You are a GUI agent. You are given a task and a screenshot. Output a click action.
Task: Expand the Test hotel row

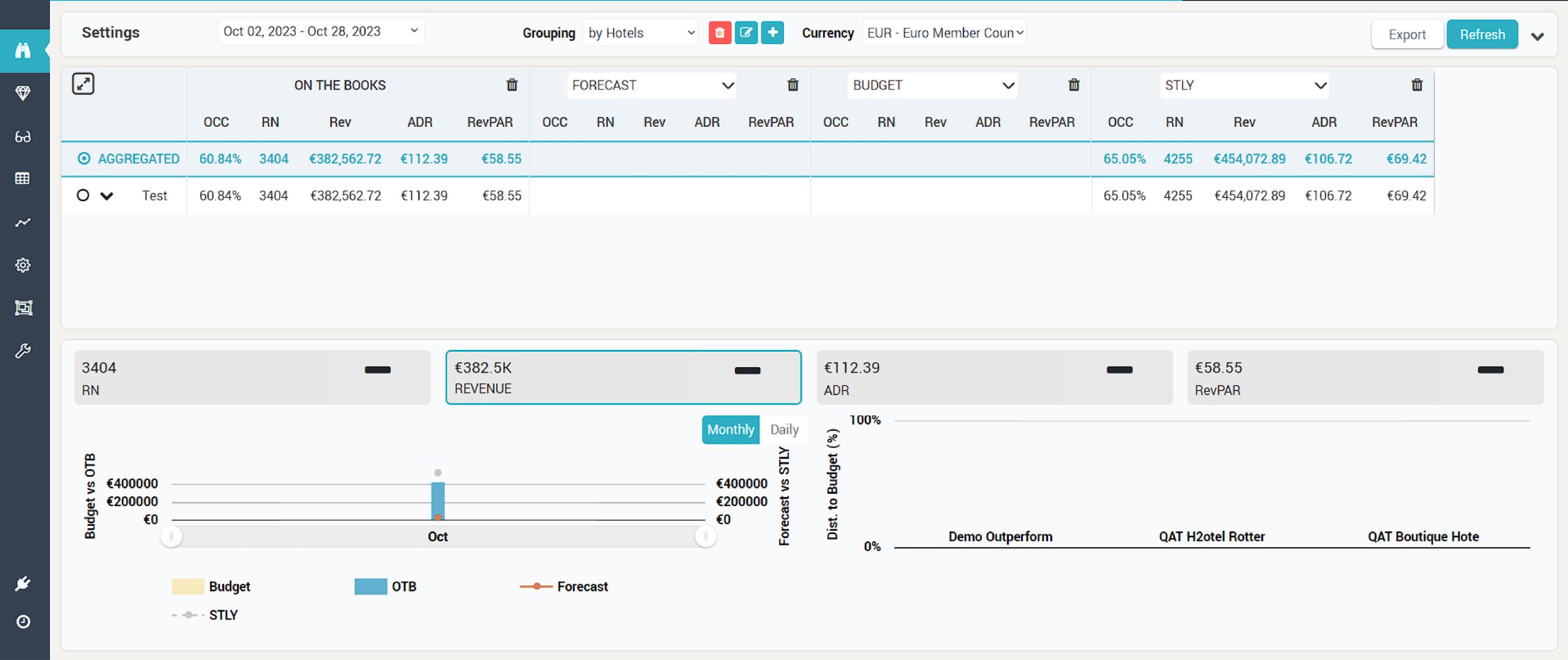tap(107, 196)
